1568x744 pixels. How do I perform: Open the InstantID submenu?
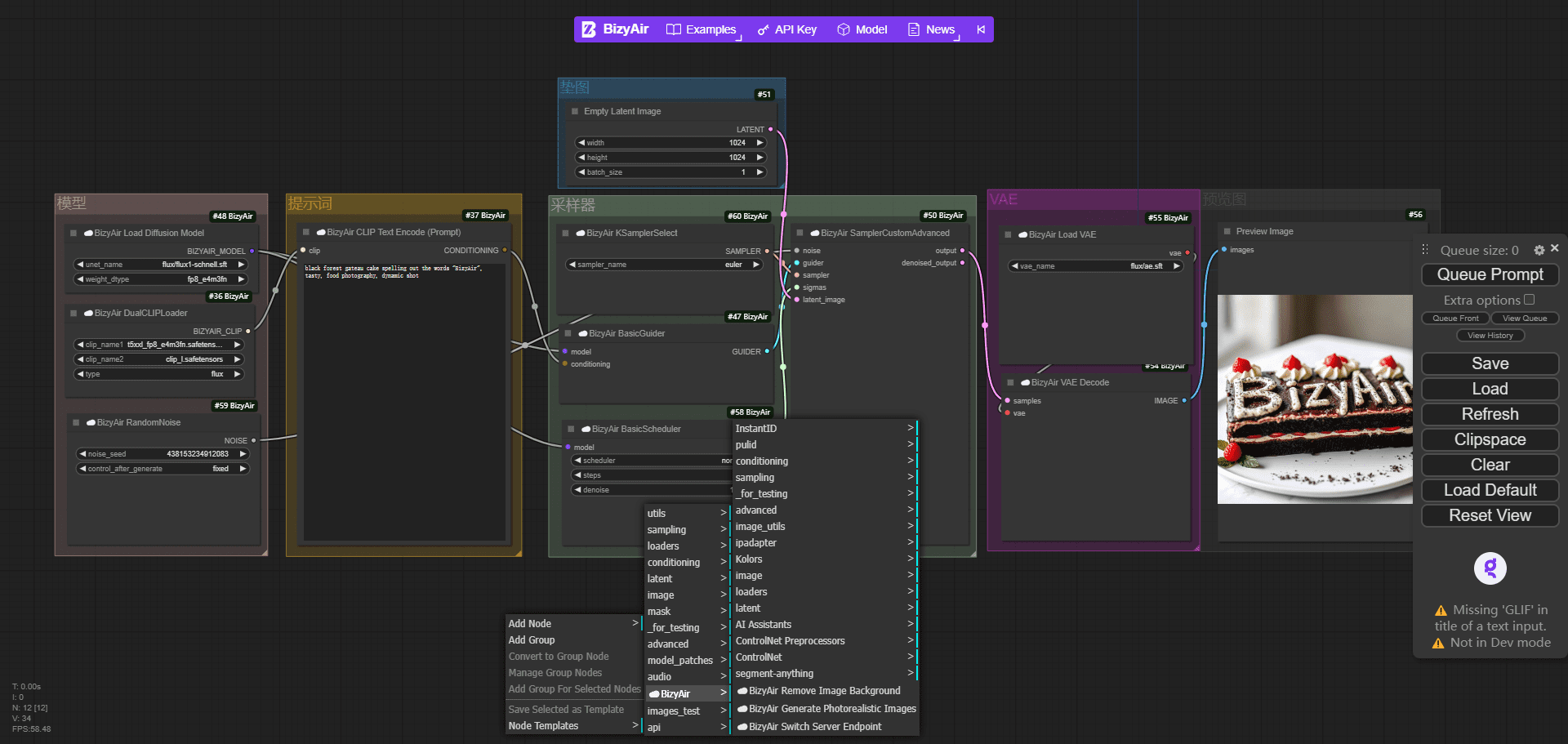tap(825, 429)
